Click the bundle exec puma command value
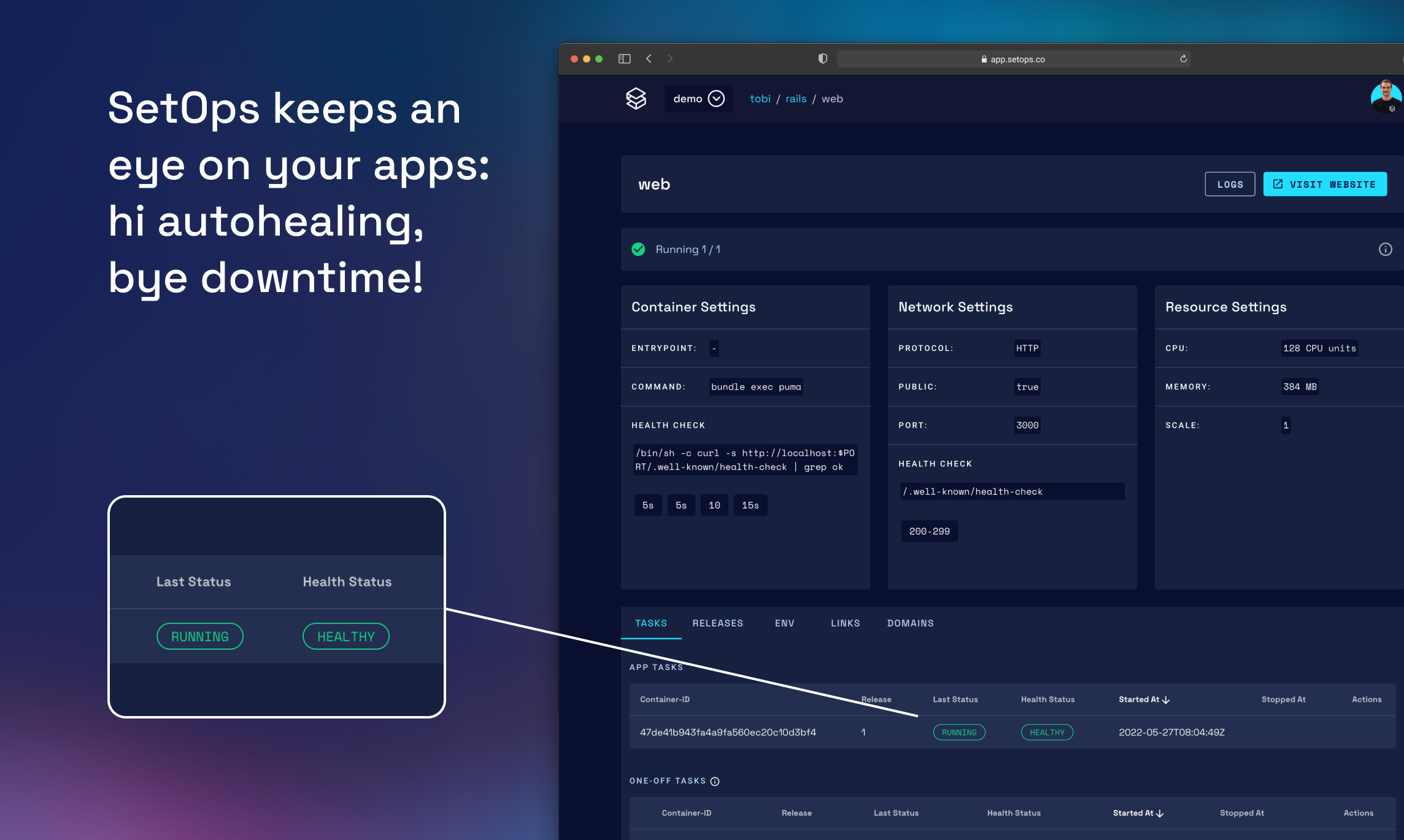 click(756, 387)
